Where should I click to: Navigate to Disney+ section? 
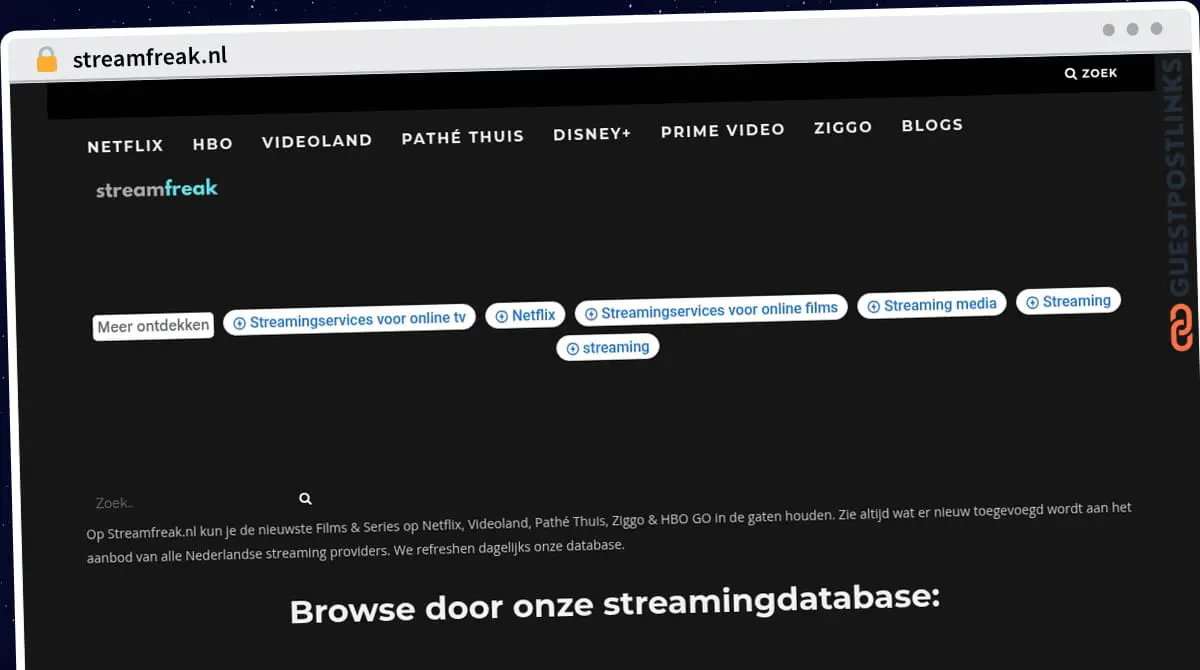[x=592, y=134]
